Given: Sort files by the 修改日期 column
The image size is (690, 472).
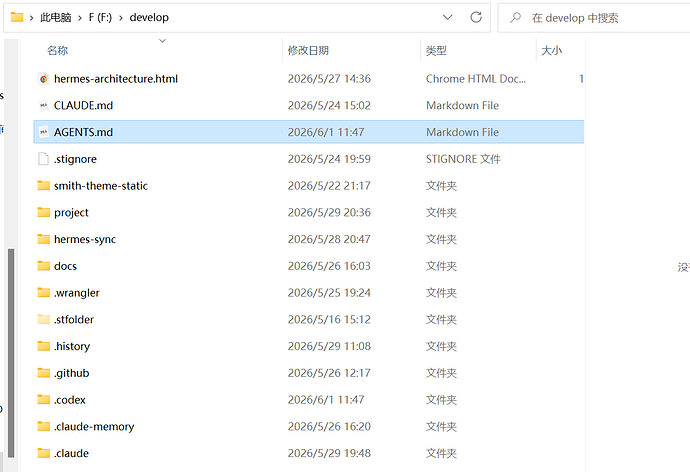Looking at the screenshot, I should [x=308, y=51].
